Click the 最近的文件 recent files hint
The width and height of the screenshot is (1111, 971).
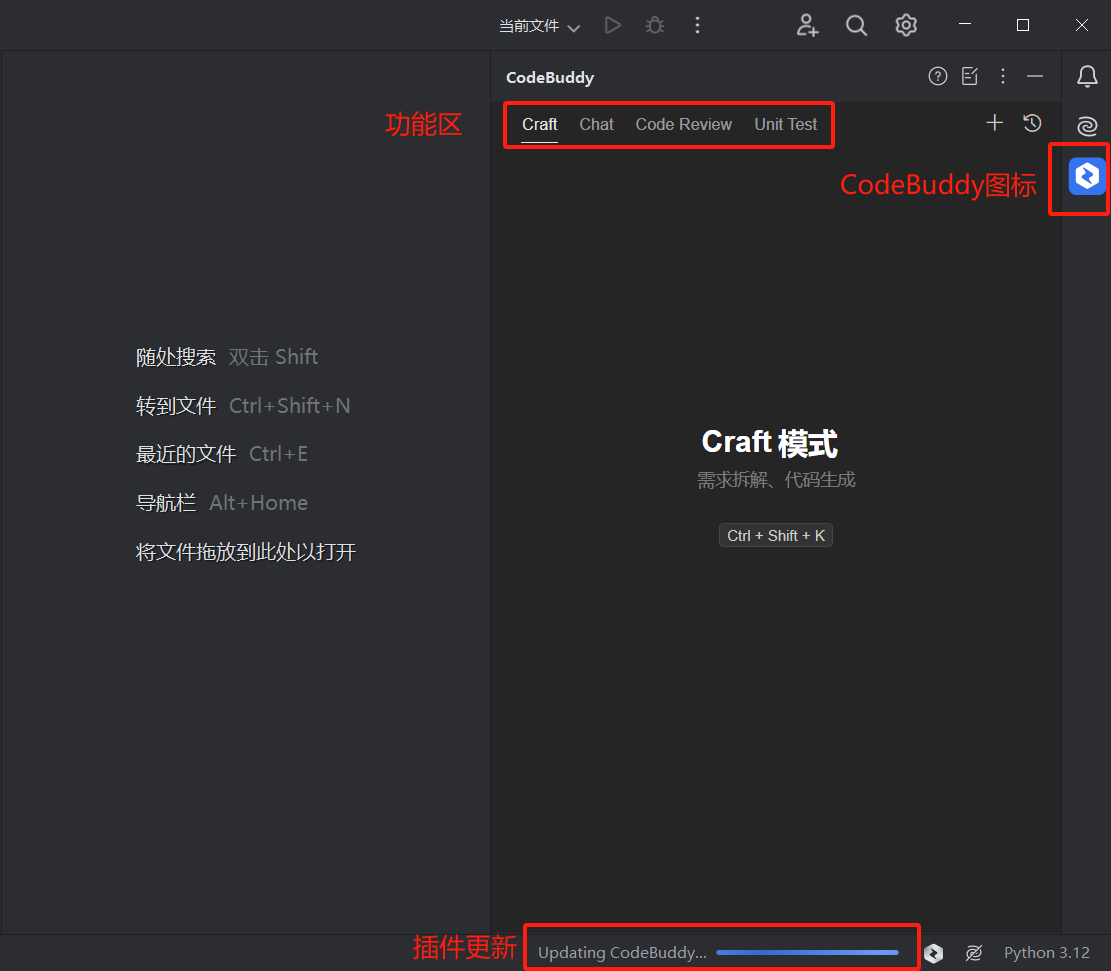[x=222, y=454]
